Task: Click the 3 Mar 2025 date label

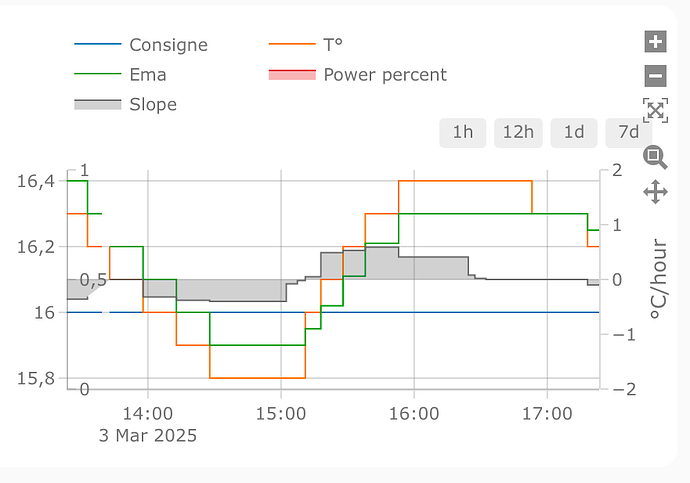Action: 148,435
